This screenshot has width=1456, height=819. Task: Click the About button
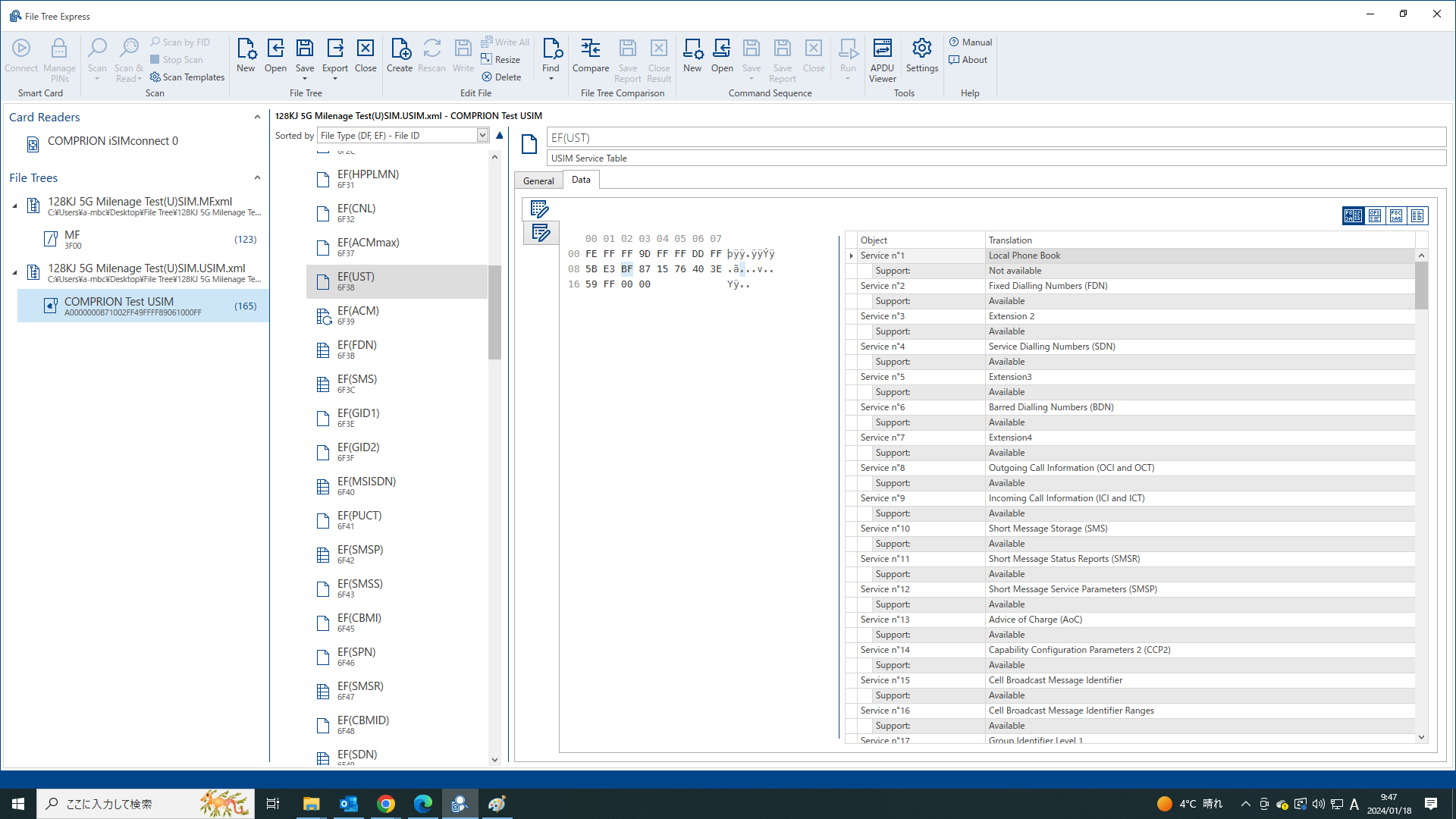tap(968, 60)
